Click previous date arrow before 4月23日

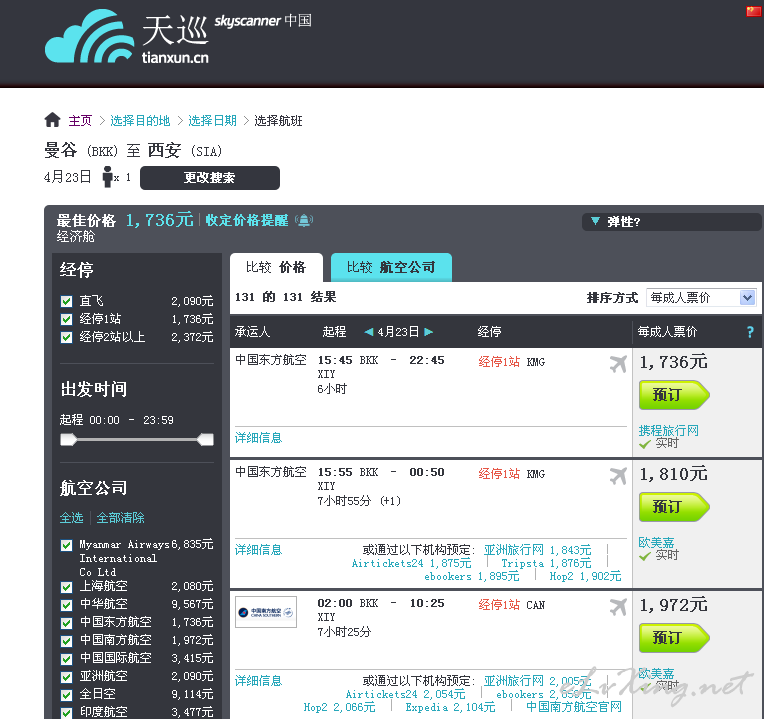pyautogui.click(x=369, y=332)
